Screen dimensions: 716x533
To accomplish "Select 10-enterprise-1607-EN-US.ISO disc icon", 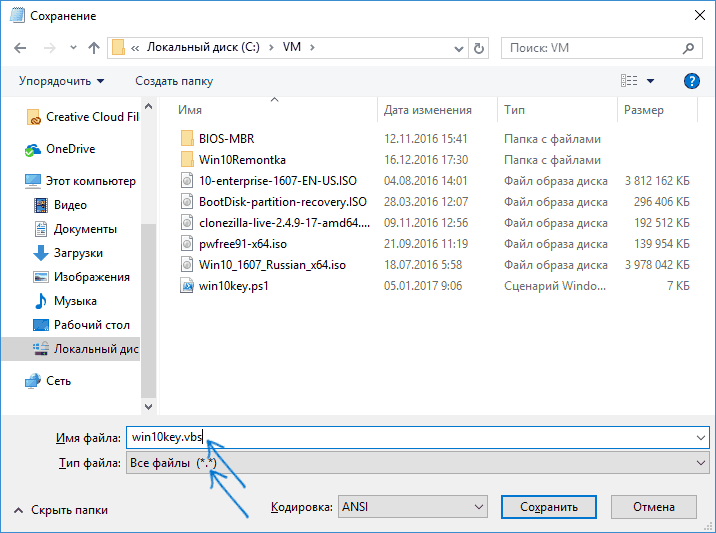I will click(x=187, y=181).
